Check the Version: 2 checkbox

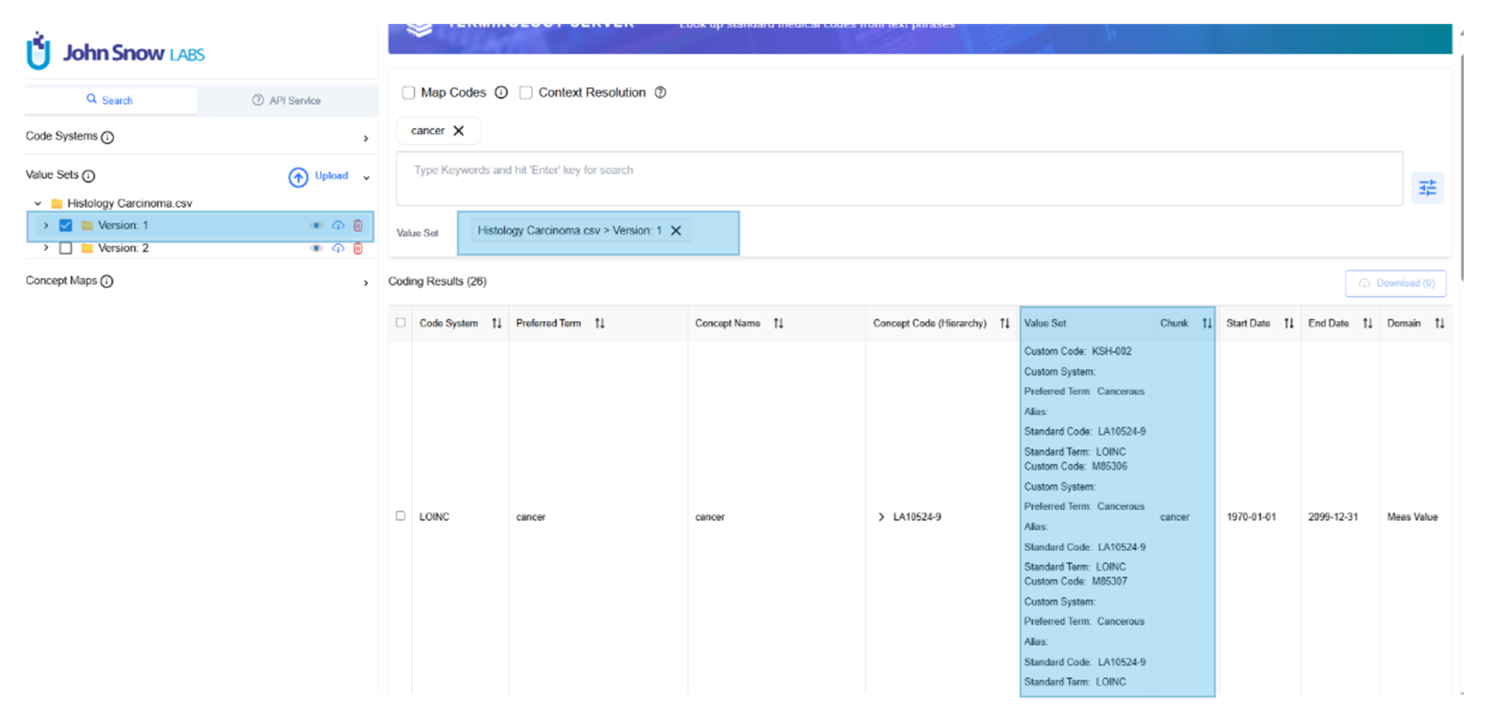66,248
